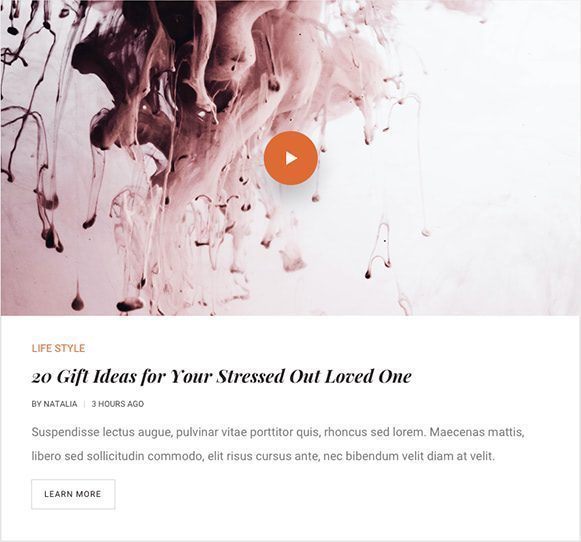Open the LIFE STYLE category link
Image resolution: width=581 pixels, height=542 pixels.
click(58, 348)
